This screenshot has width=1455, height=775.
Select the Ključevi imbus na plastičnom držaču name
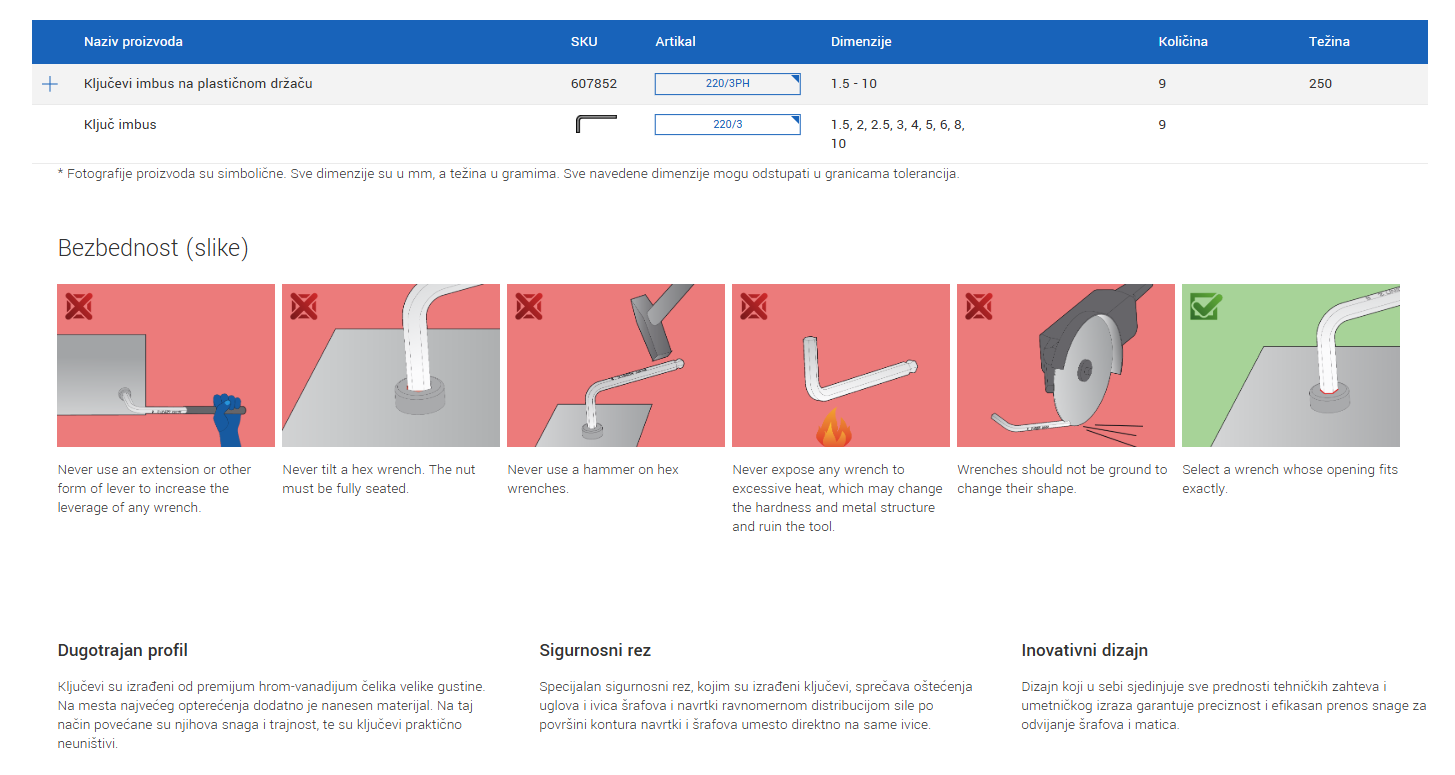pyautogui.click(x=198, y=84)
